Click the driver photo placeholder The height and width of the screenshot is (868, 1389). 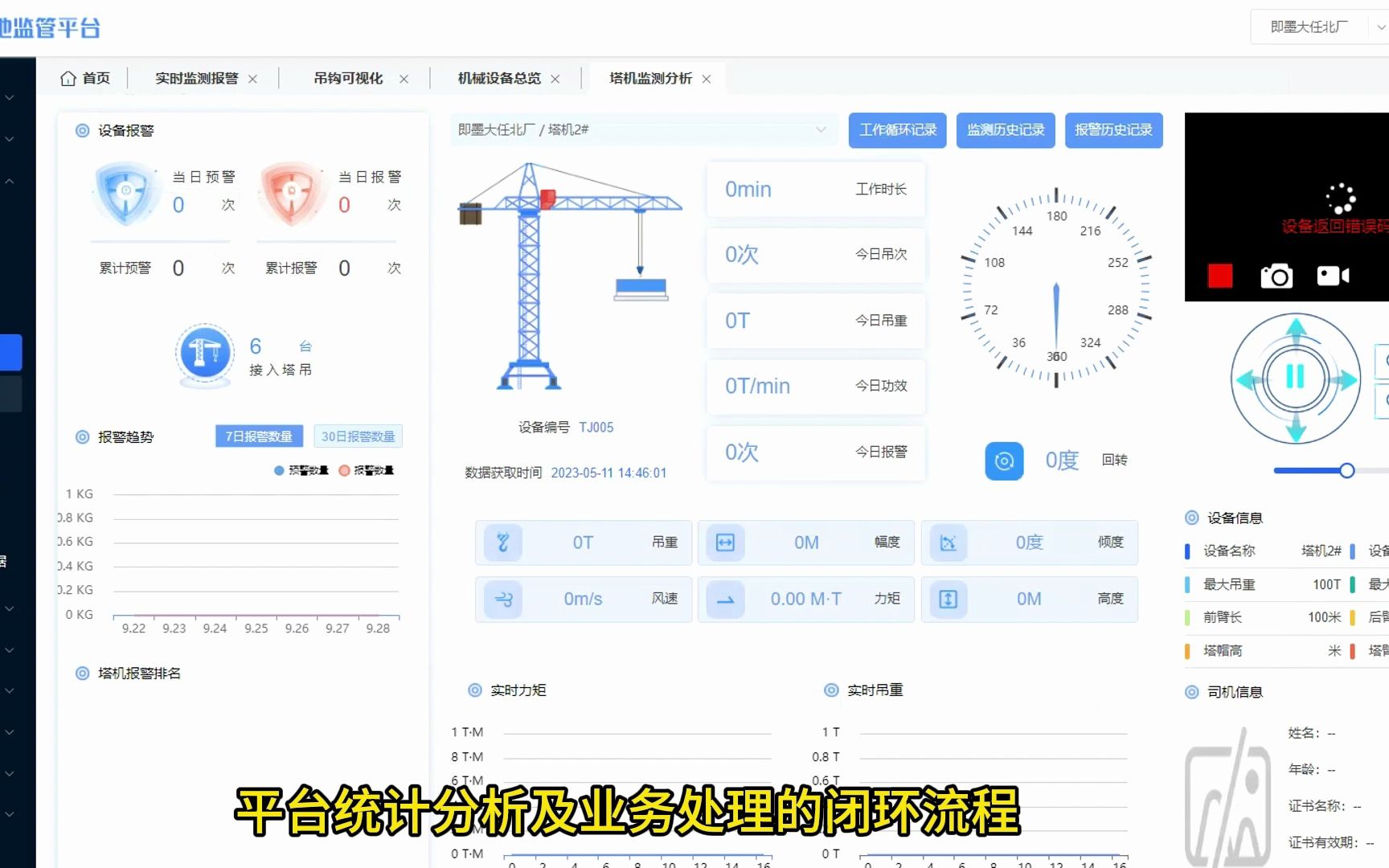1228,796
